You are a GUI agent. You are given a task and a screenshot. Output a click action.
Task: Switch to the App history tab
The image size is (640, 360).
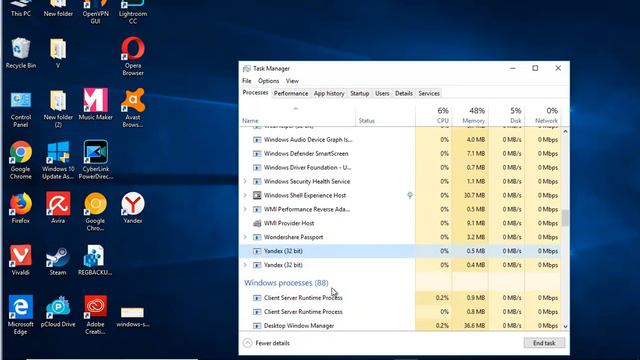click(329, 93)
